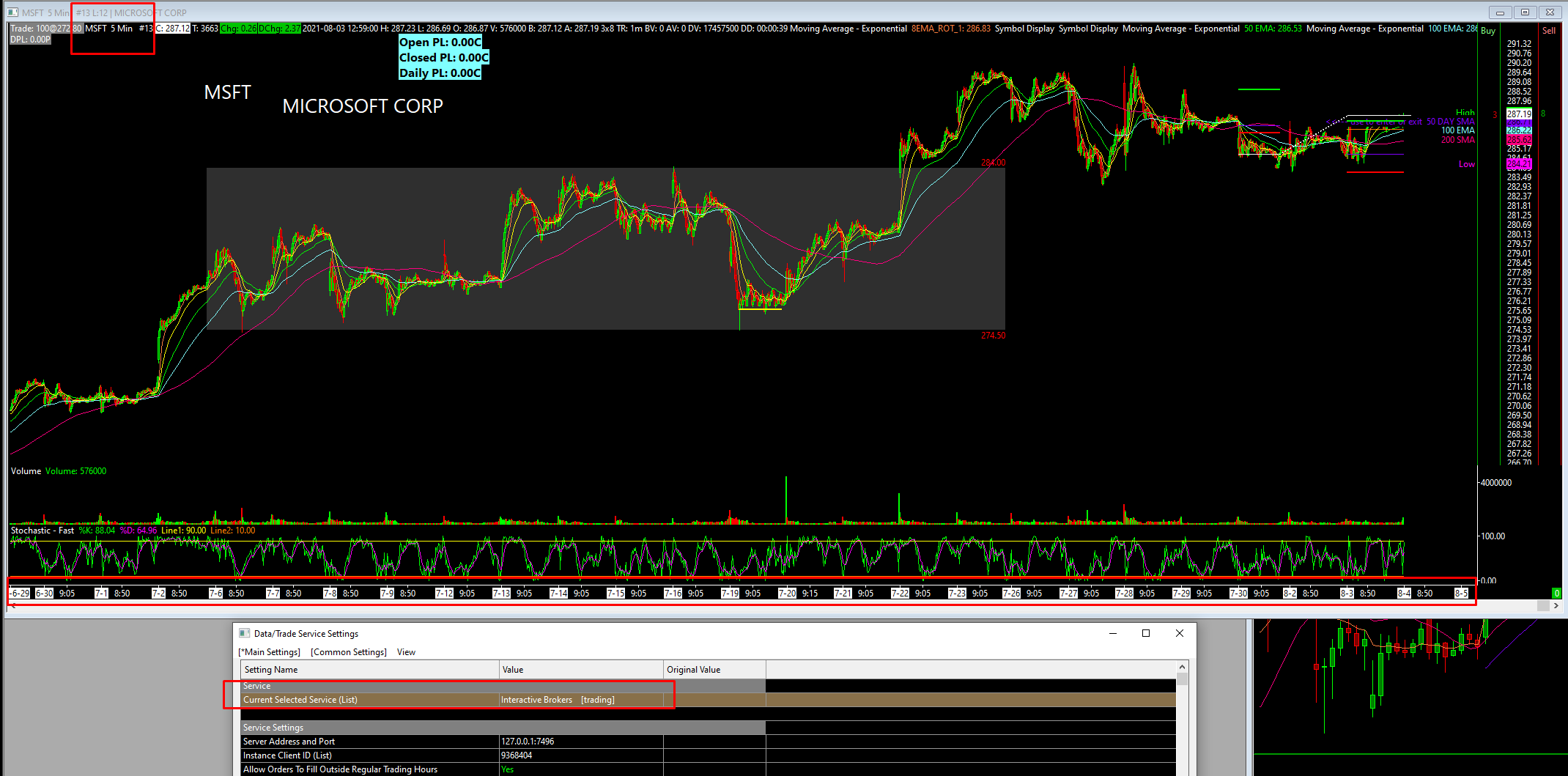This screenshot has height=776, width=1568.
Task: Click the Original Value column header
Action: [715, 670]
